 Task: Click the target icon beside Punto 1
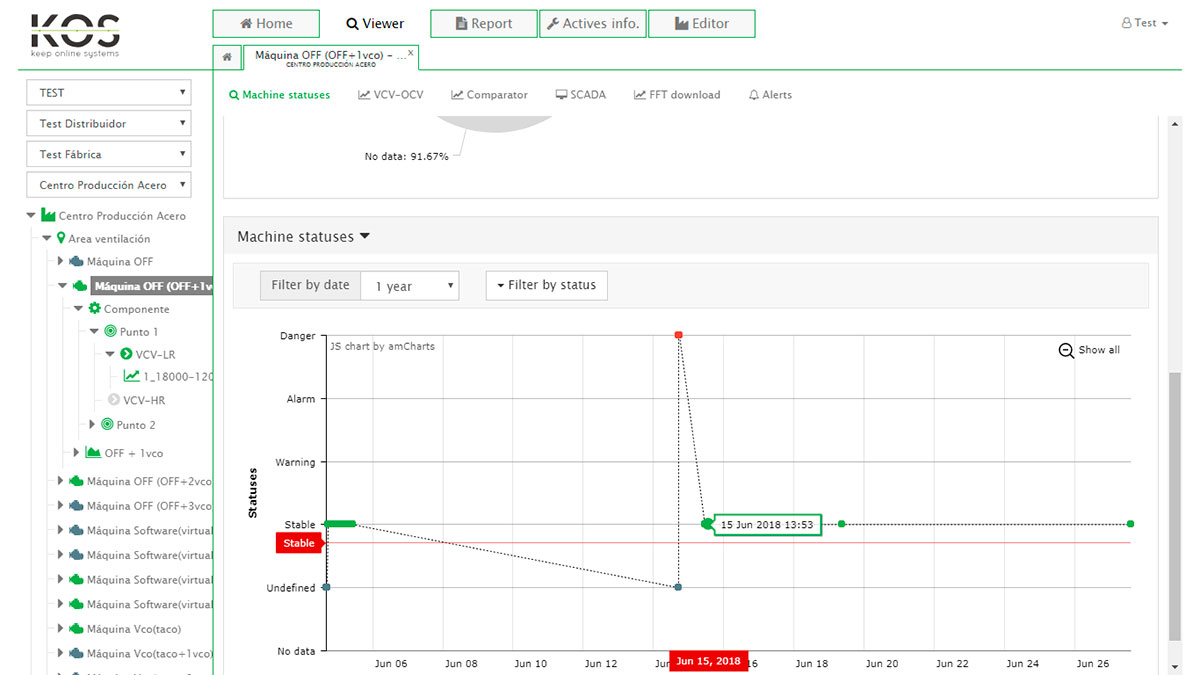tap(110, 331)
